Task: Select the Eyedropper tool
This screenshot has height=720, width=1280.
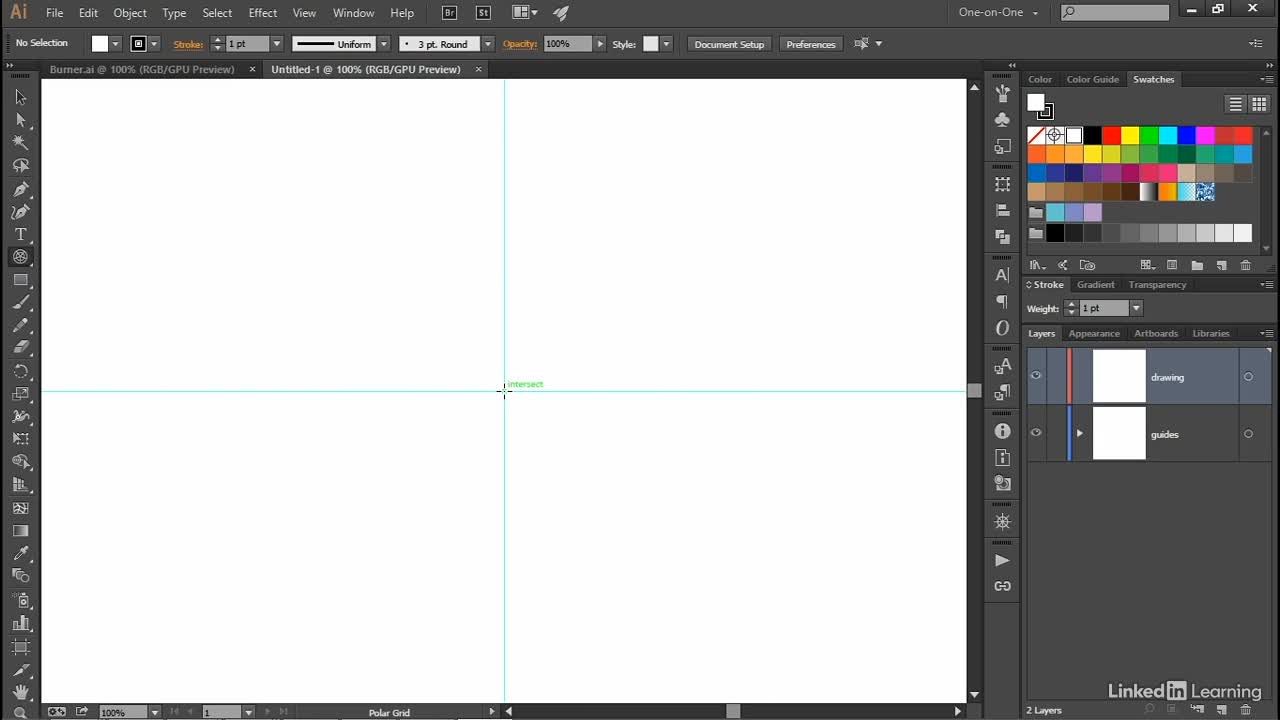Action: pyautogui.click(x=20, y=553)
